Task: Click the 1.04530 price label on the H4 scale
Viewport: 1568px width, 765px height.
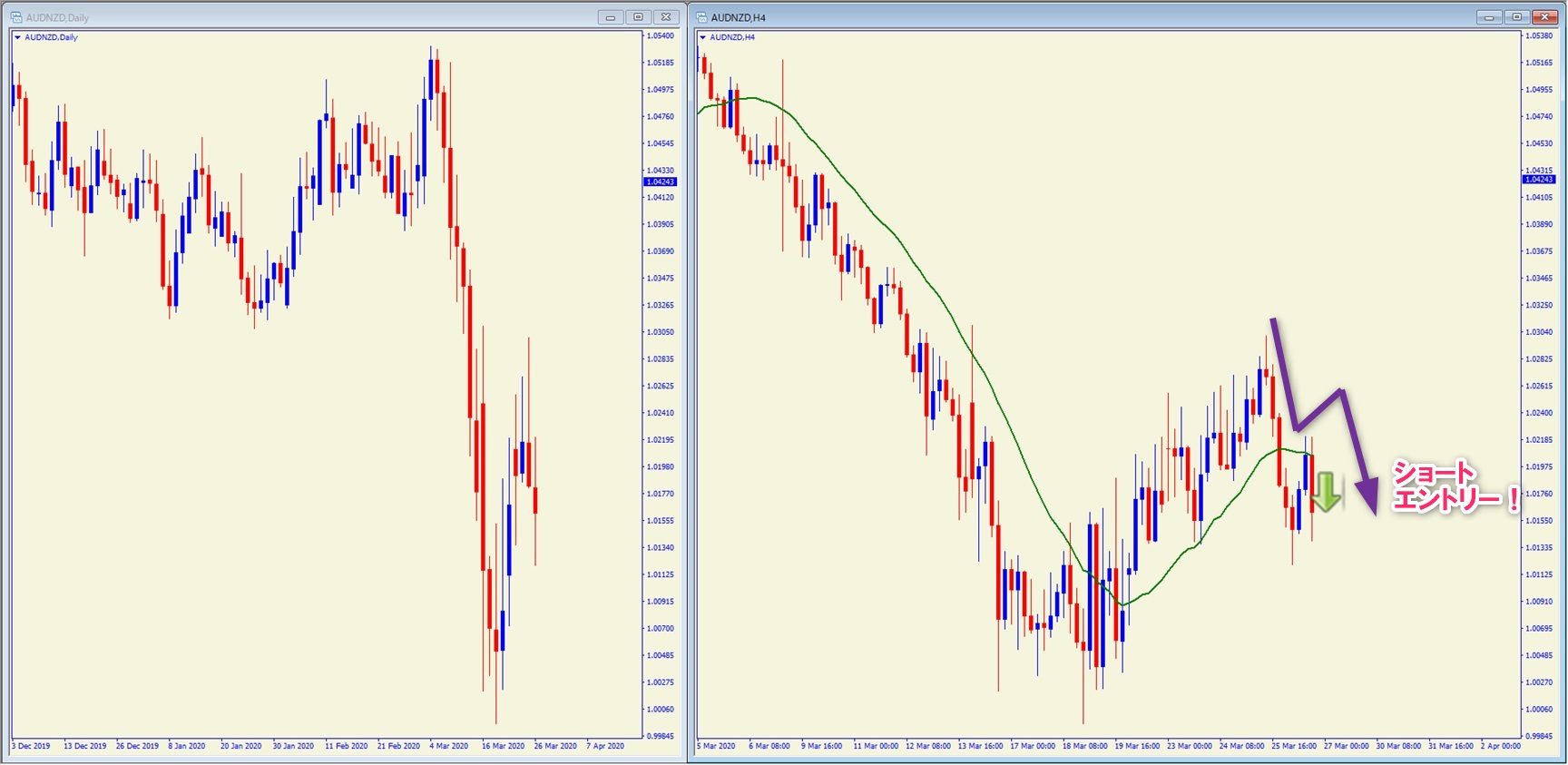Action: (x=1539, y=143)
